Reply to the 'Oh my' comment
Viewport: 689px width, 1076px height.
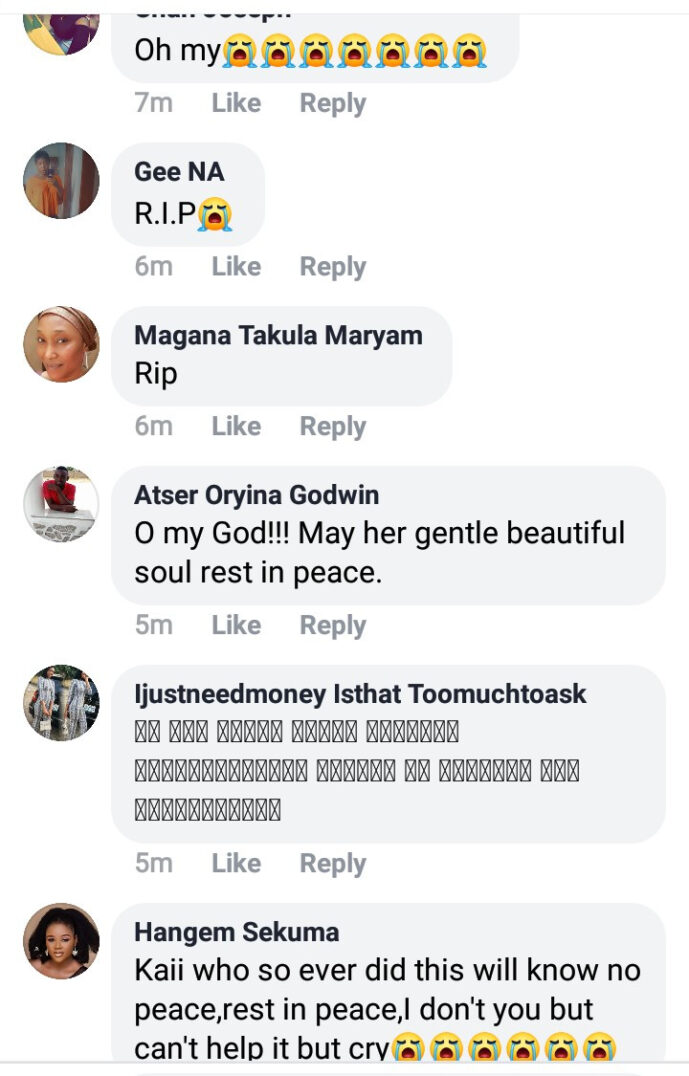pyautogui.click(x=333, y=104)
